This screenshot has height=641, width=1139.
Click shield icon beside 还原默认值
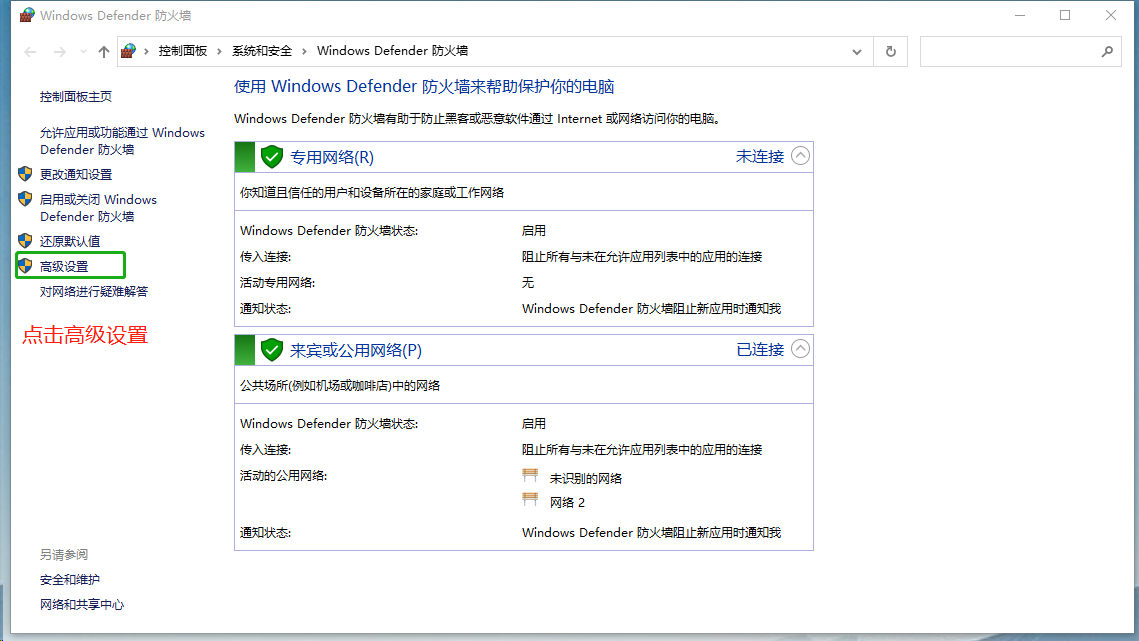pos(25,241)
